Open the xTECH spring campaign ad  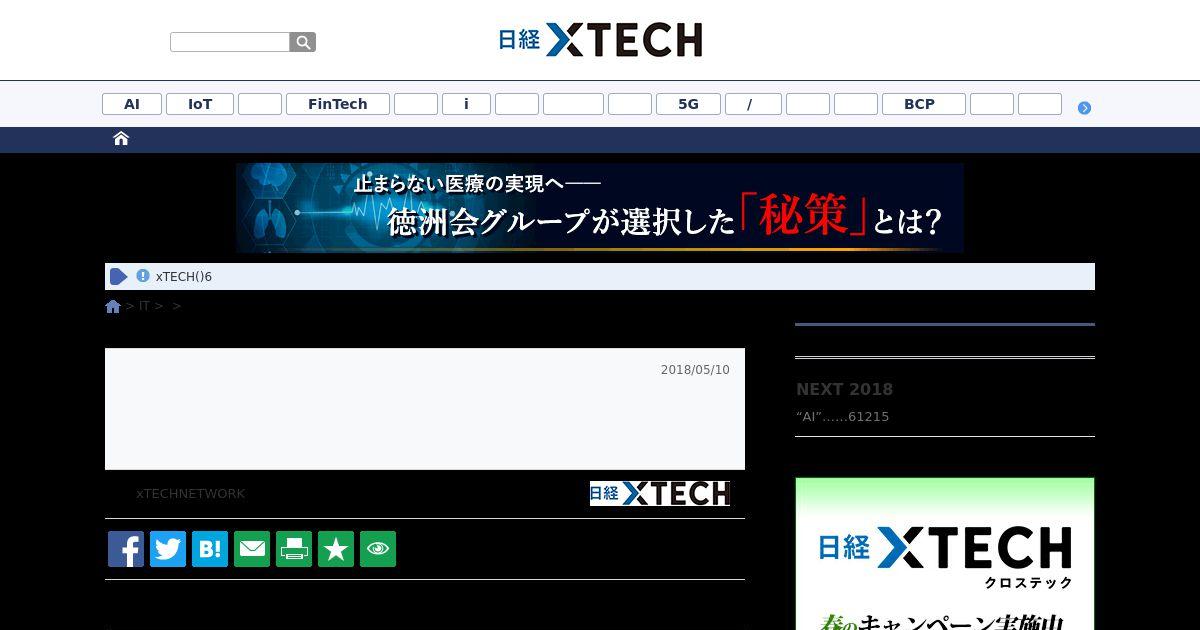point(945,554)
